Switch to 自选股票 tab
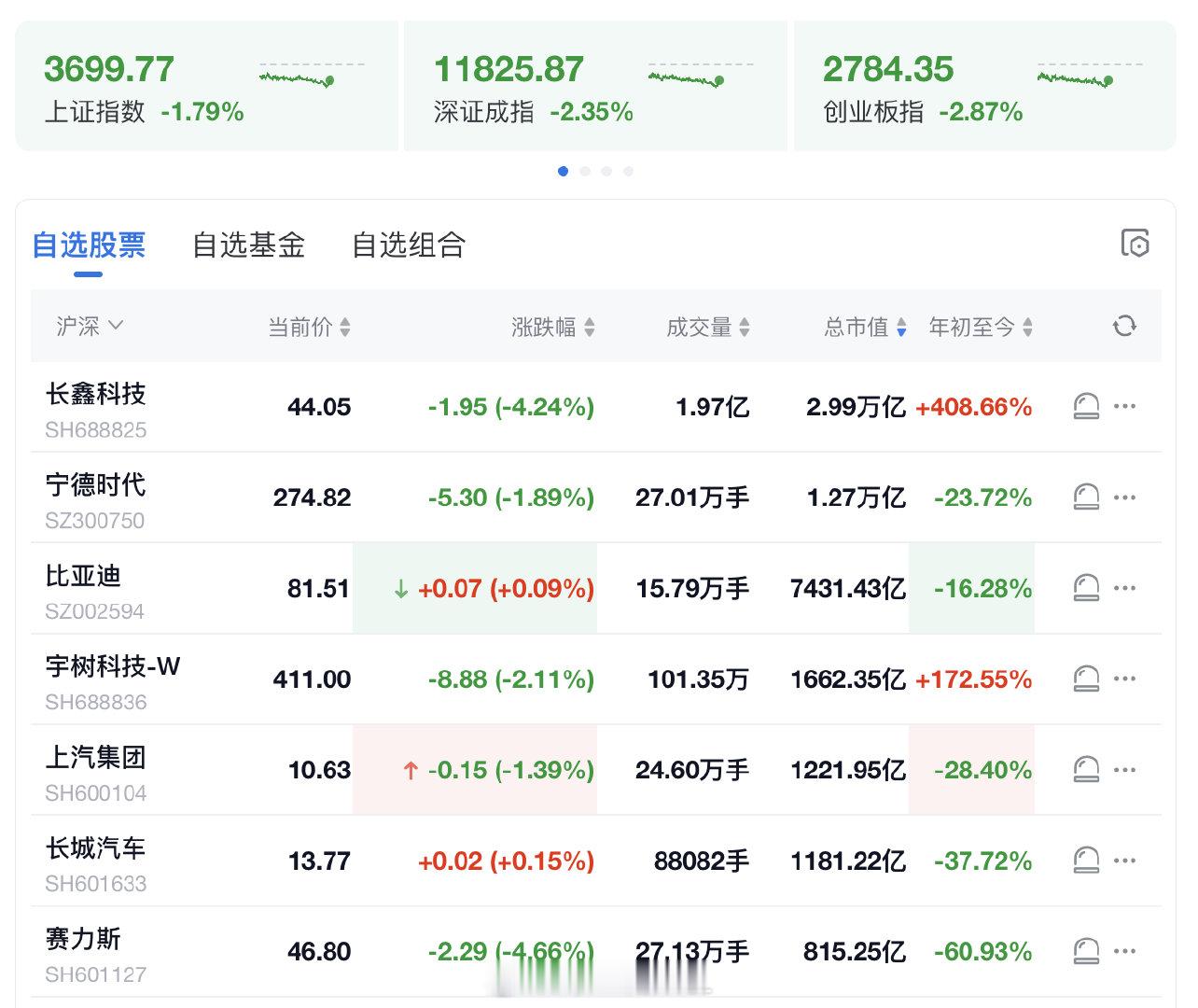Image resolution: width=1198 pixels, height=1008 pixels. click(89, 245)
